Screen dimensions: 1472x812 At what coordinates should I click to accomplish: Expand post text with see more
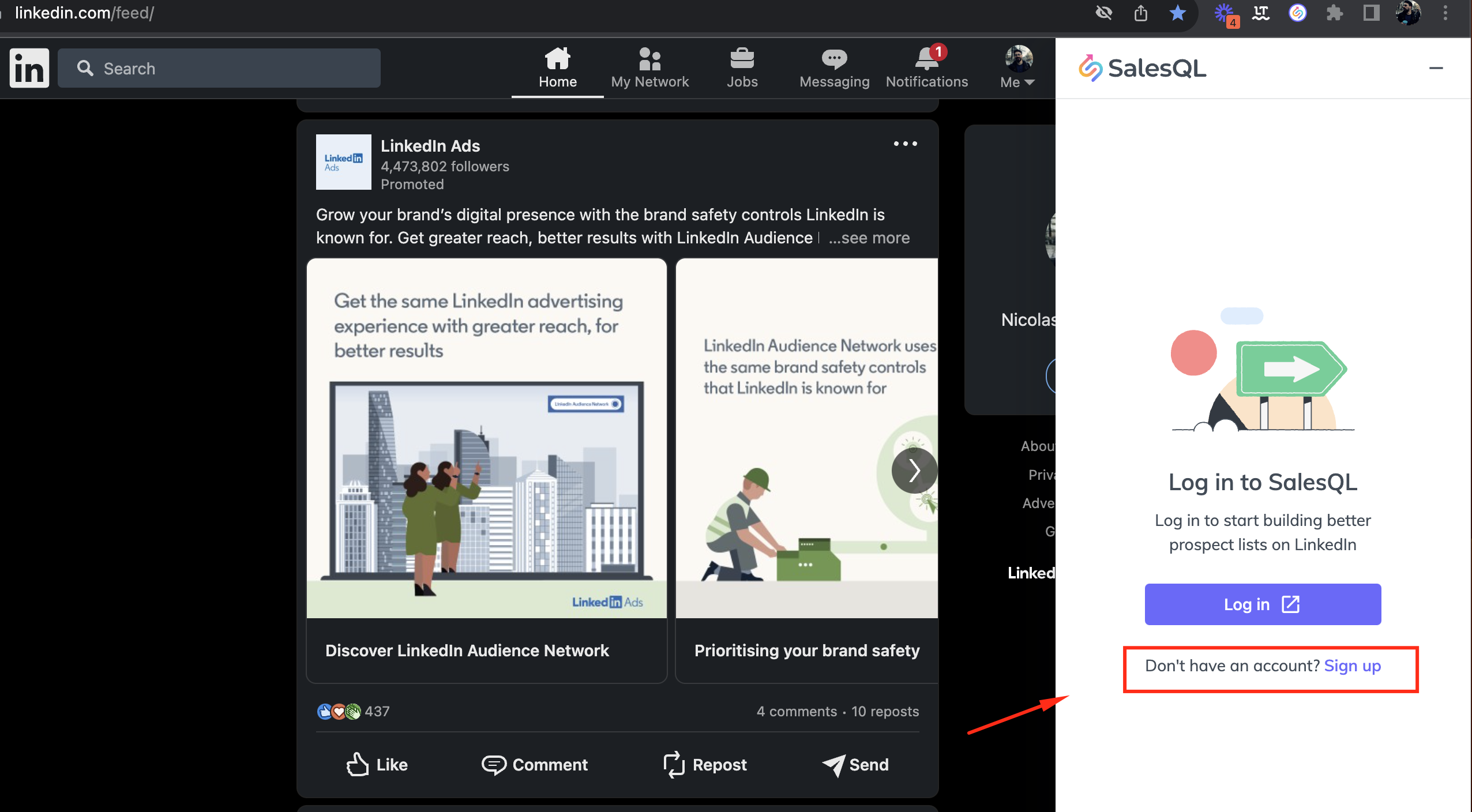[869, 238]
